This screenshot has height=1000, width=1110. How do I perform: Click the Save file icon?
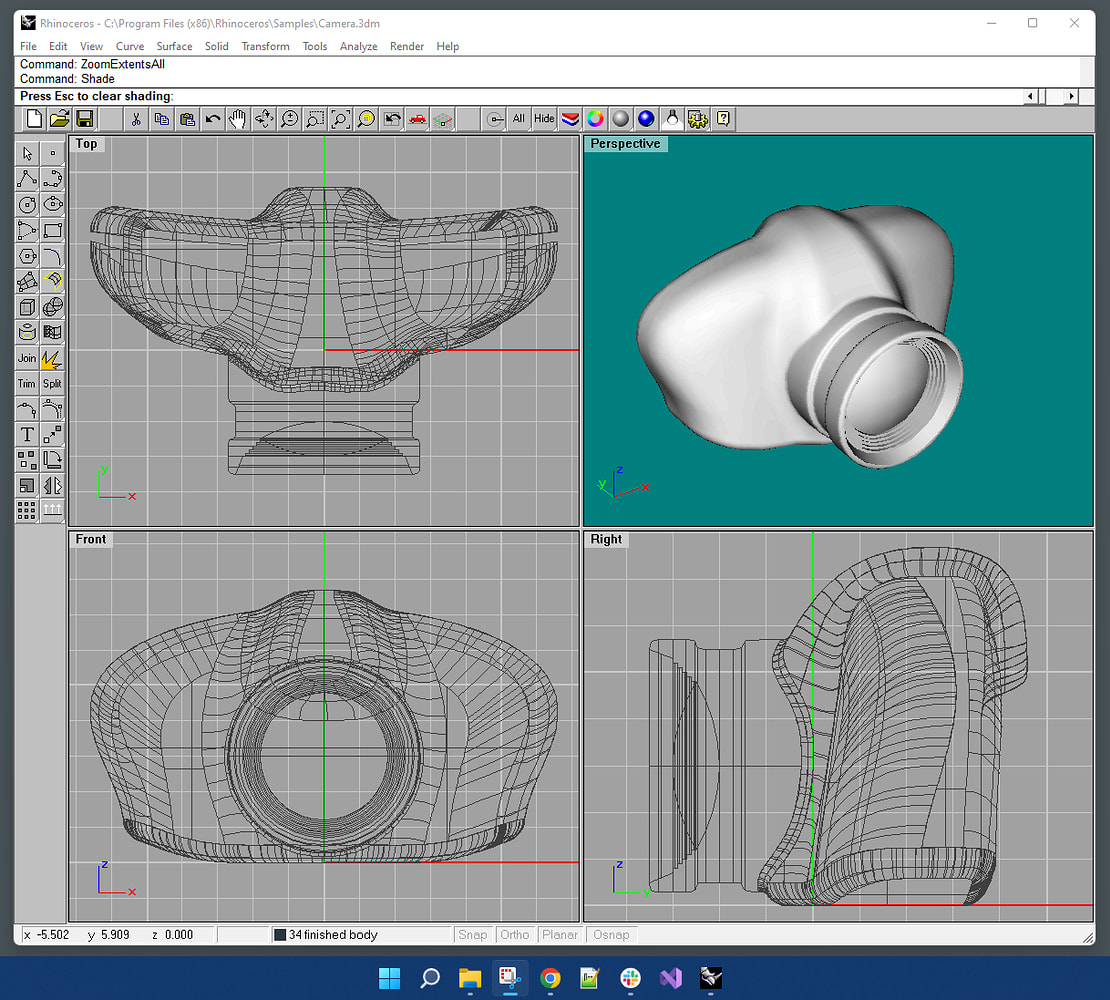85,119
